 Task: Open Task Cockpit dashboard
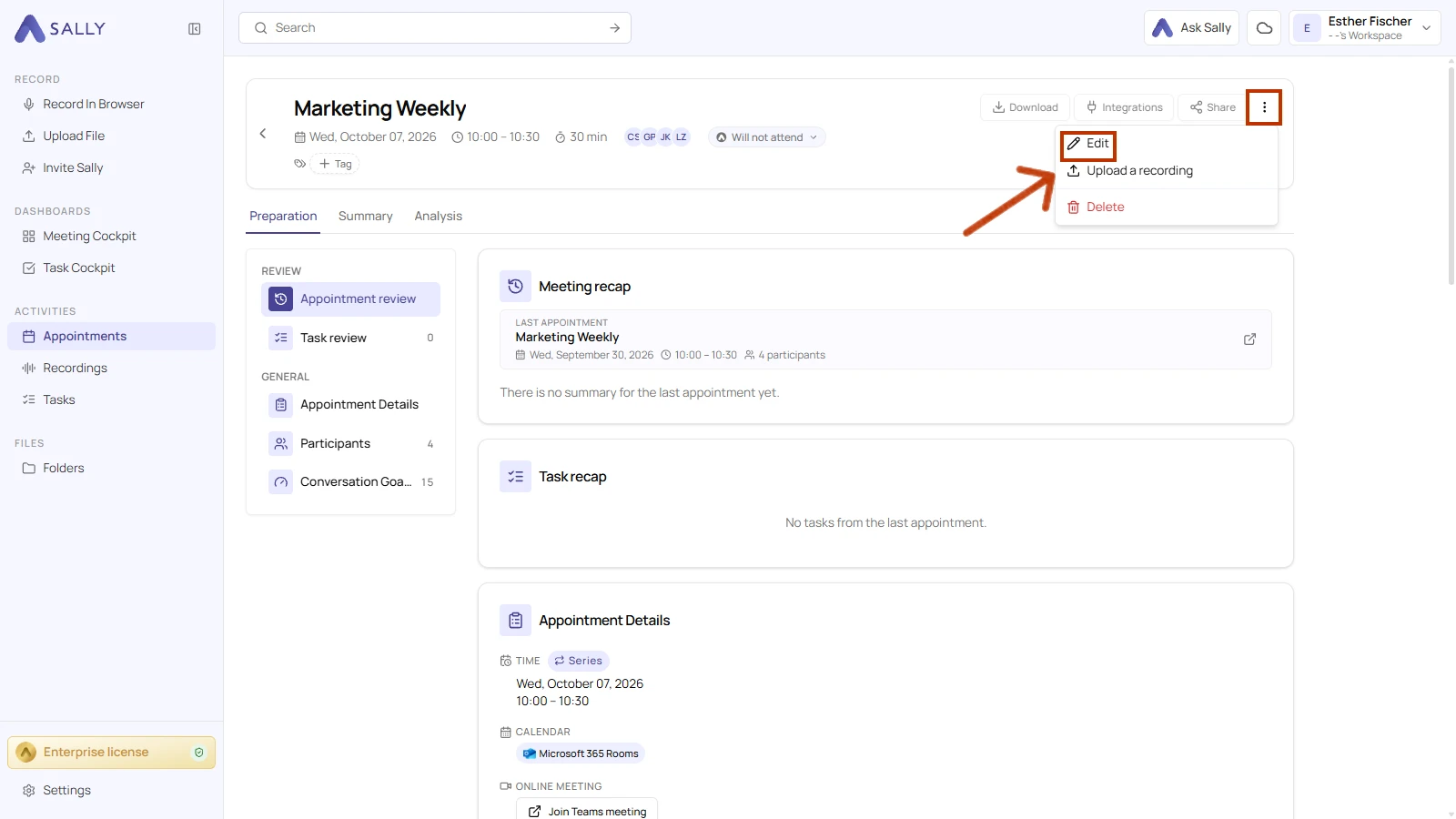(112, 268)
